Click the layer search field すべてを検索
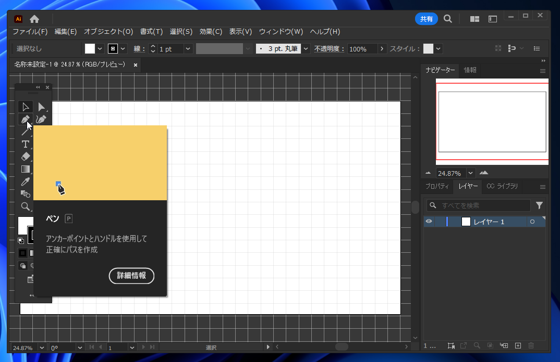Viewport: 560px width, 362px height. (479, 205)
